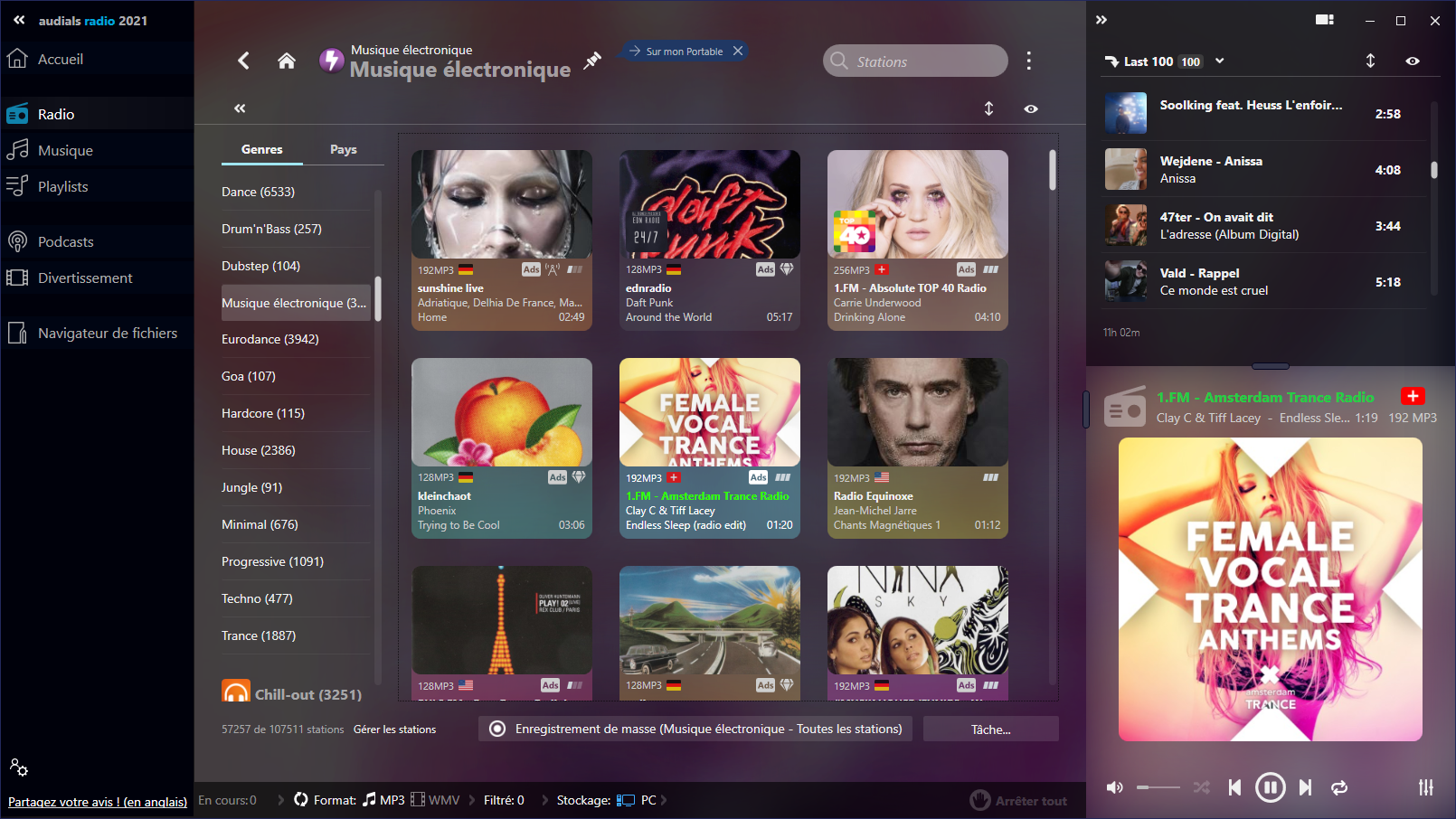The width and height of the screenshot is (1456, 819).
Task: Click the Home icon in the station header
Action: point(287,60)
